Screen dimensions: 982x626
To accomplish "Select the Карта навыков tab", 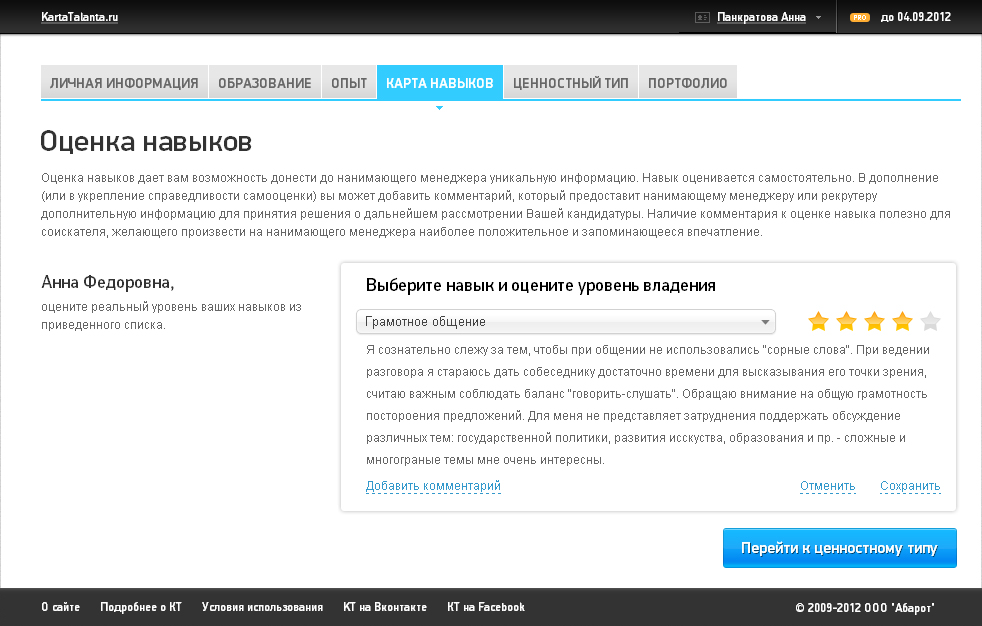I will coord(440,83).
